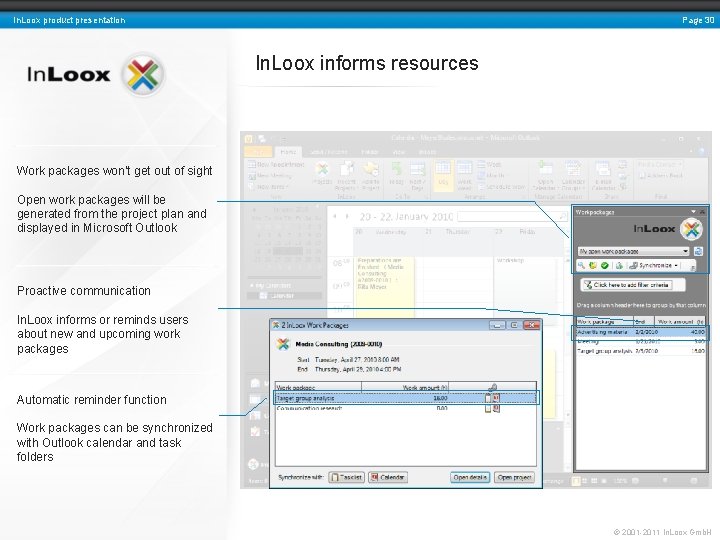Select the 'Communication research' row in dialog
The image size is (720, 540).
click(405, 408)
